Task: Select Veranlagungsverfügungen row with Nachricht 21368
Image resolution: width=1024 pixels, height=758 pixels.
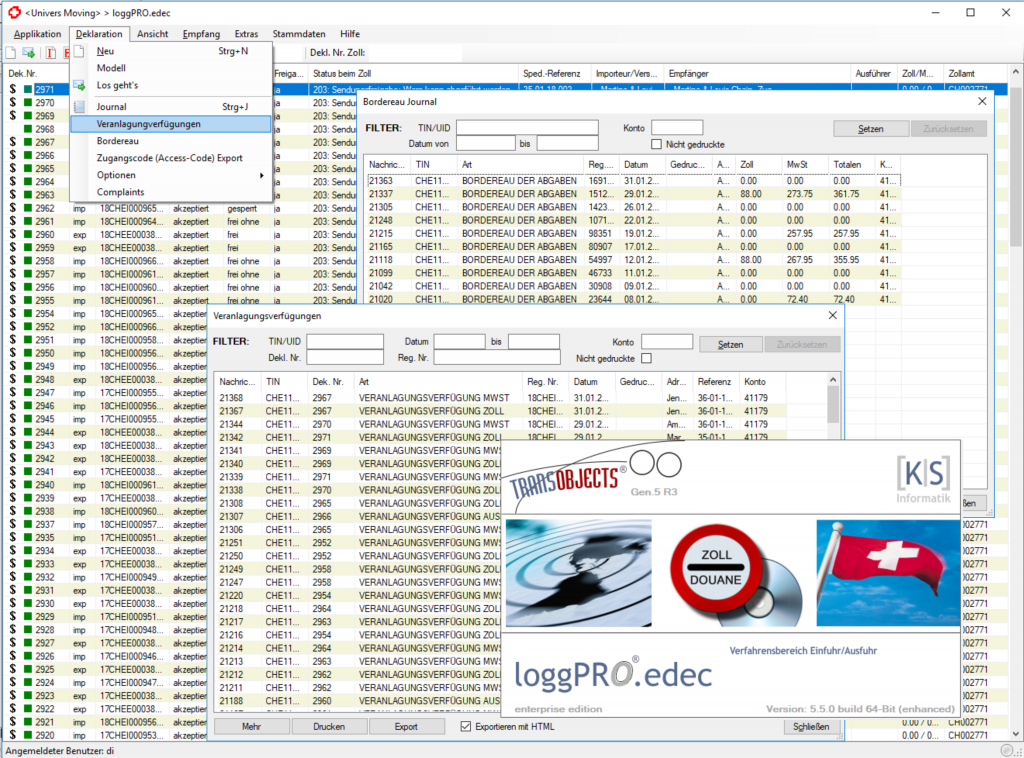Action: coord(502,398)
